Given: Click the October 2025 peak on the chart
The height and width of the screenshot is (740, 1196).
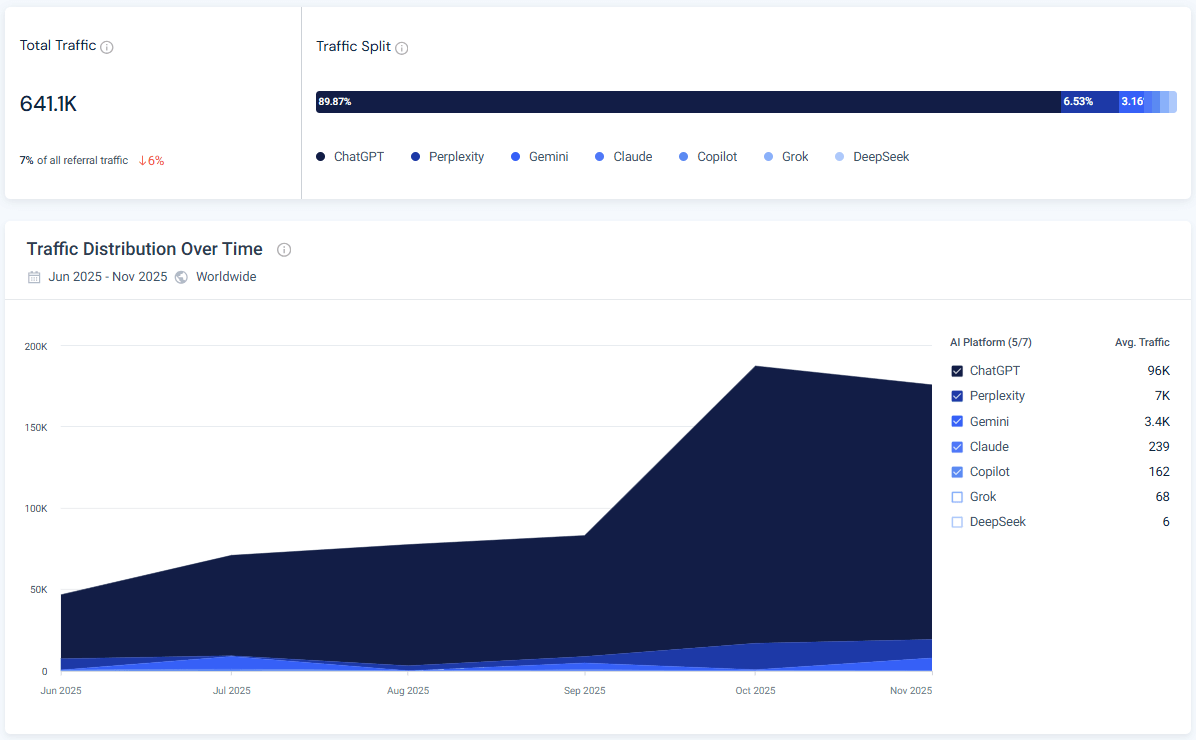Looking at the screenshot, I should point(755,366).
